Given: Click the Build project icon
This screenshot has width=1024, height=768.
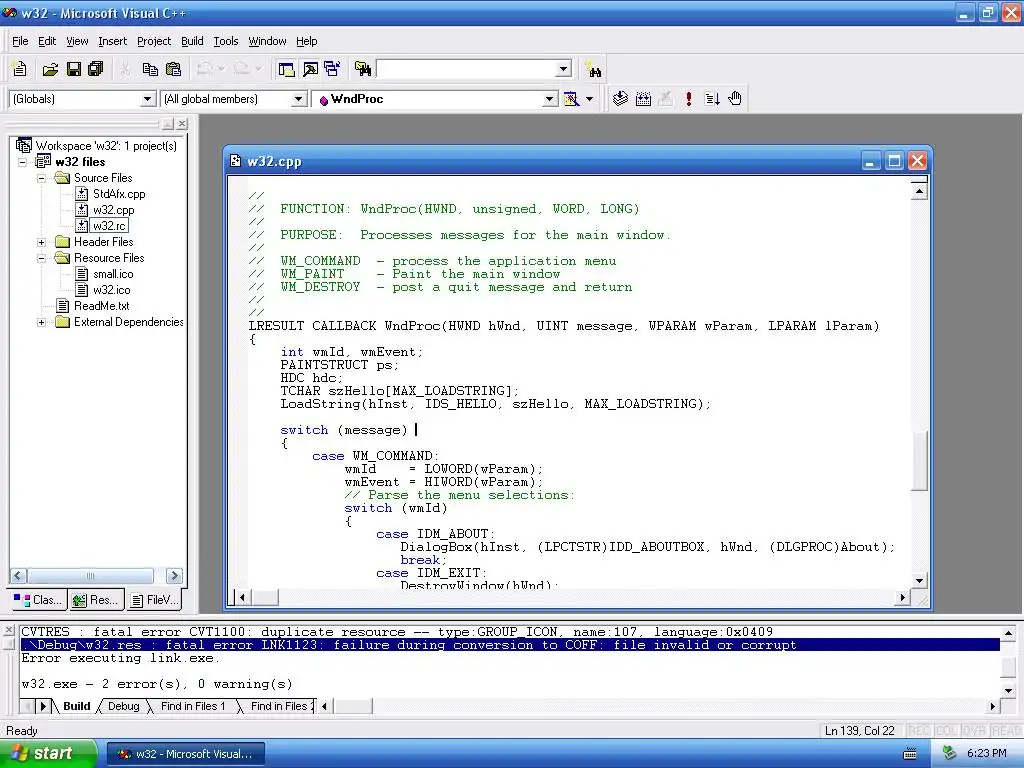Looking at the screenshot, I should [643, 99].
